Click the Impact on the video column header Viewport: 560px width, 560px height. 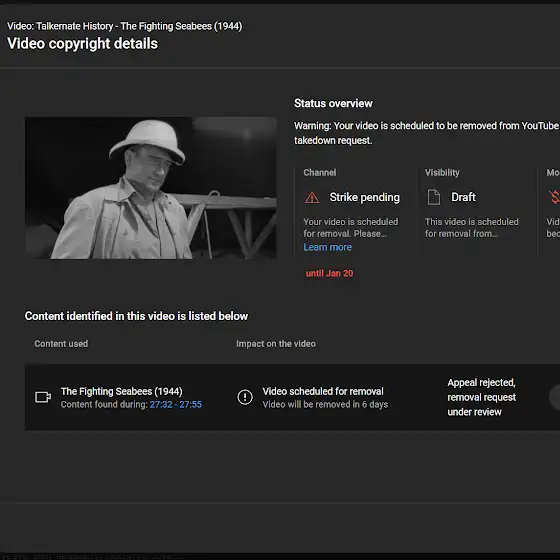click(276, 344)
